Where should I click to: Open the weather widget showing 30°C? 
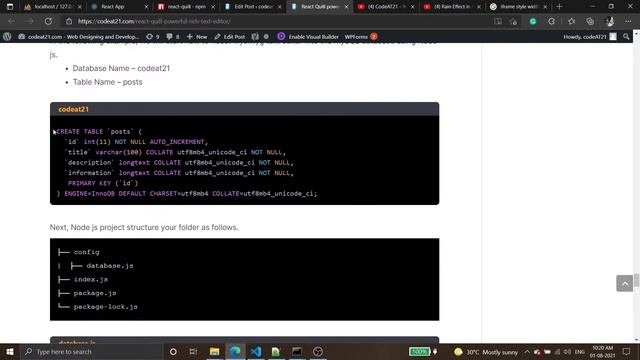[486, 351]
